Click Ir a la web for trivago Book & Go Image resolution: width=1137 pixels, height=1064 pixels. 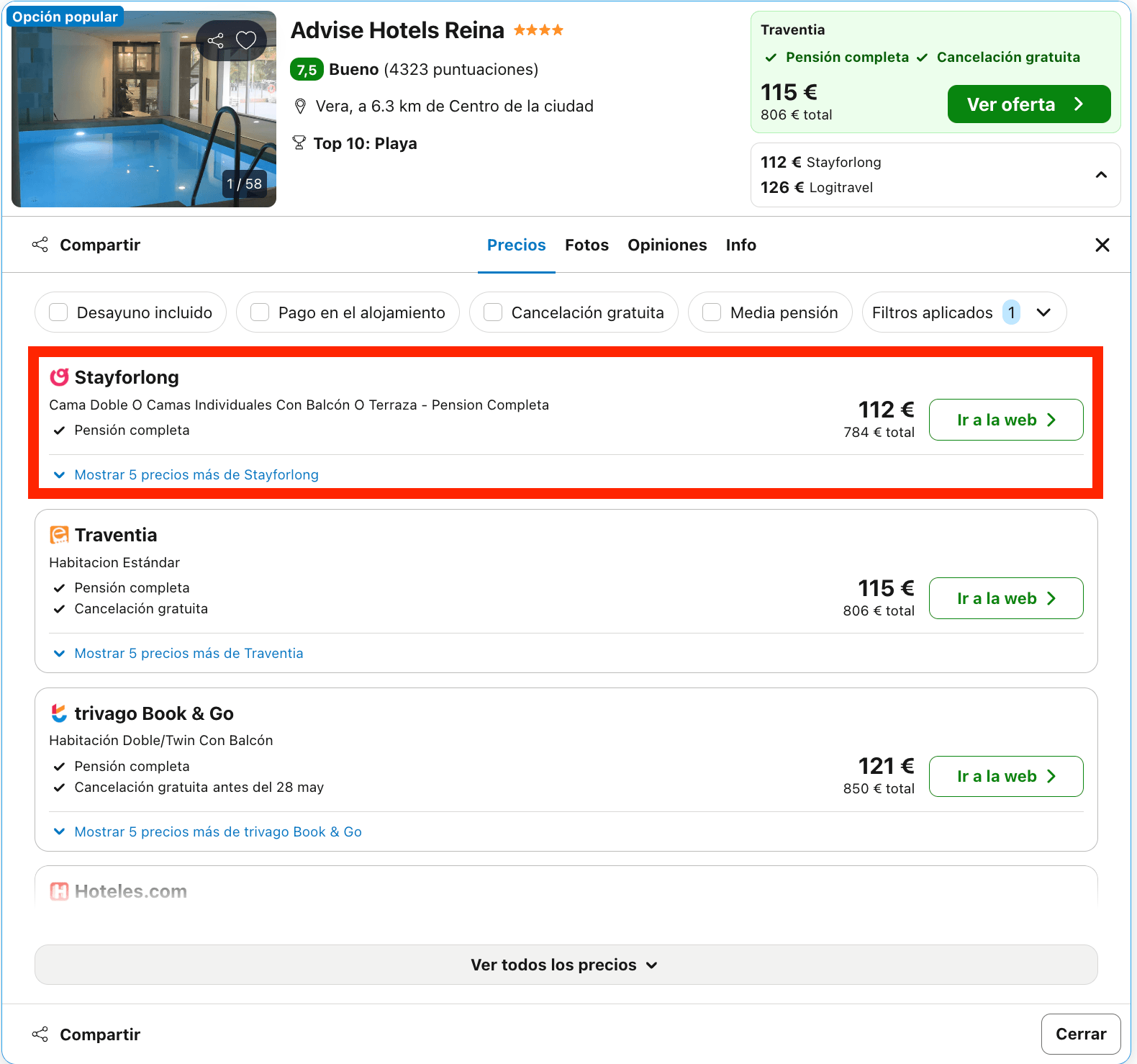1006,776
